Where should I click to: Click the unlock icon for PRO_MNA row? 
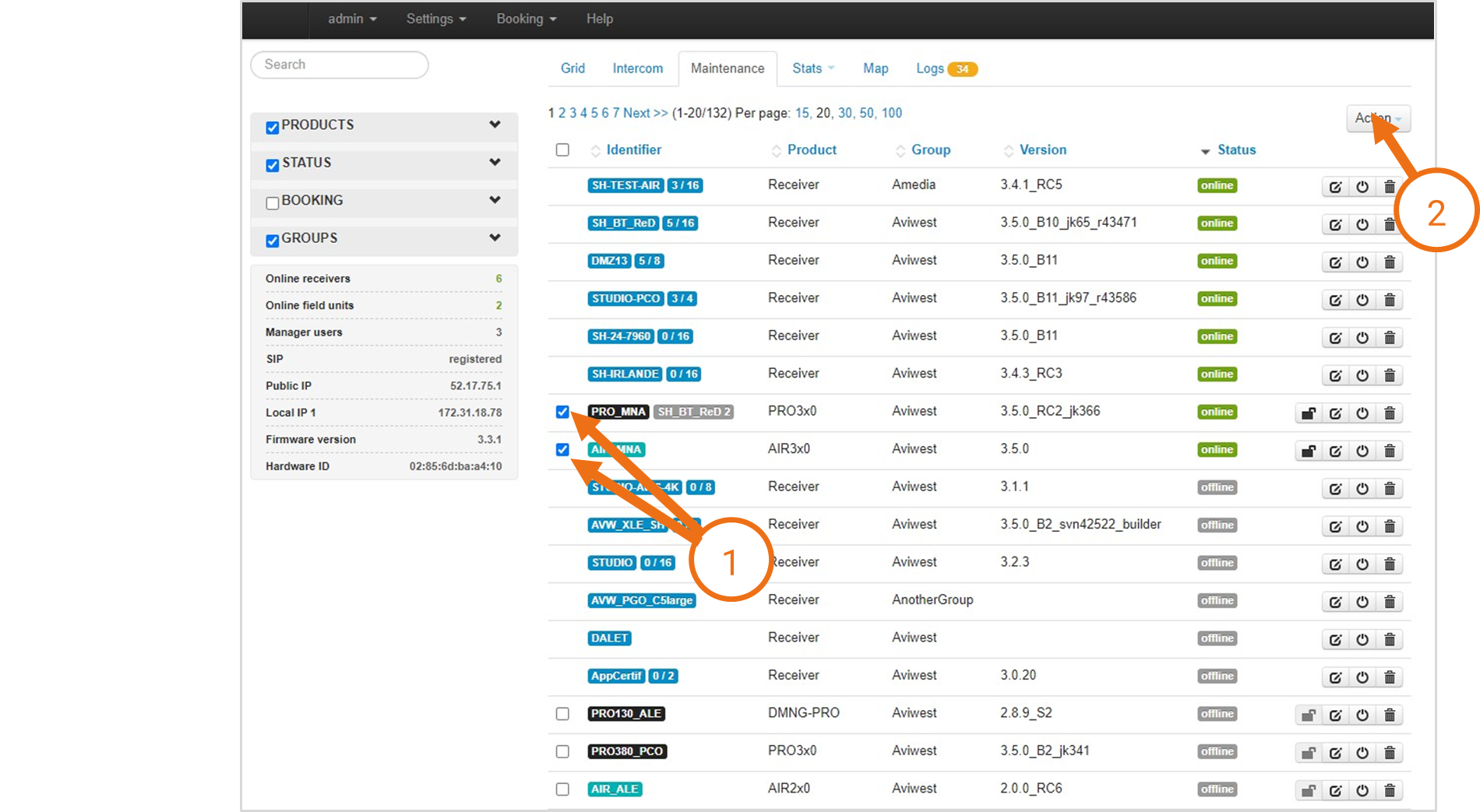(1309, 413)
